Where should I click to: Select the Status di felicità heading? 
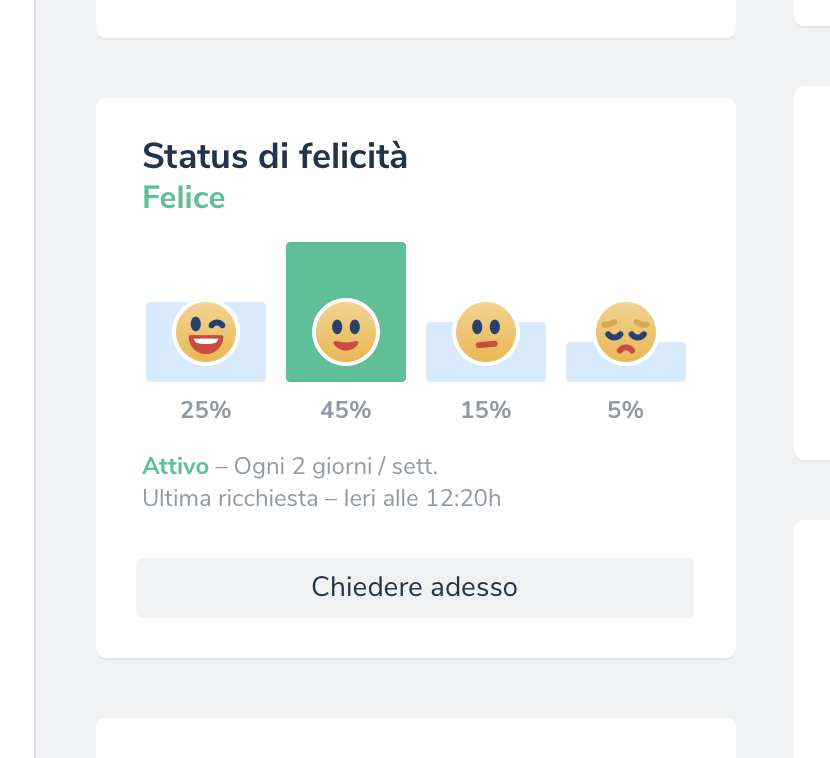click(275, 157)
